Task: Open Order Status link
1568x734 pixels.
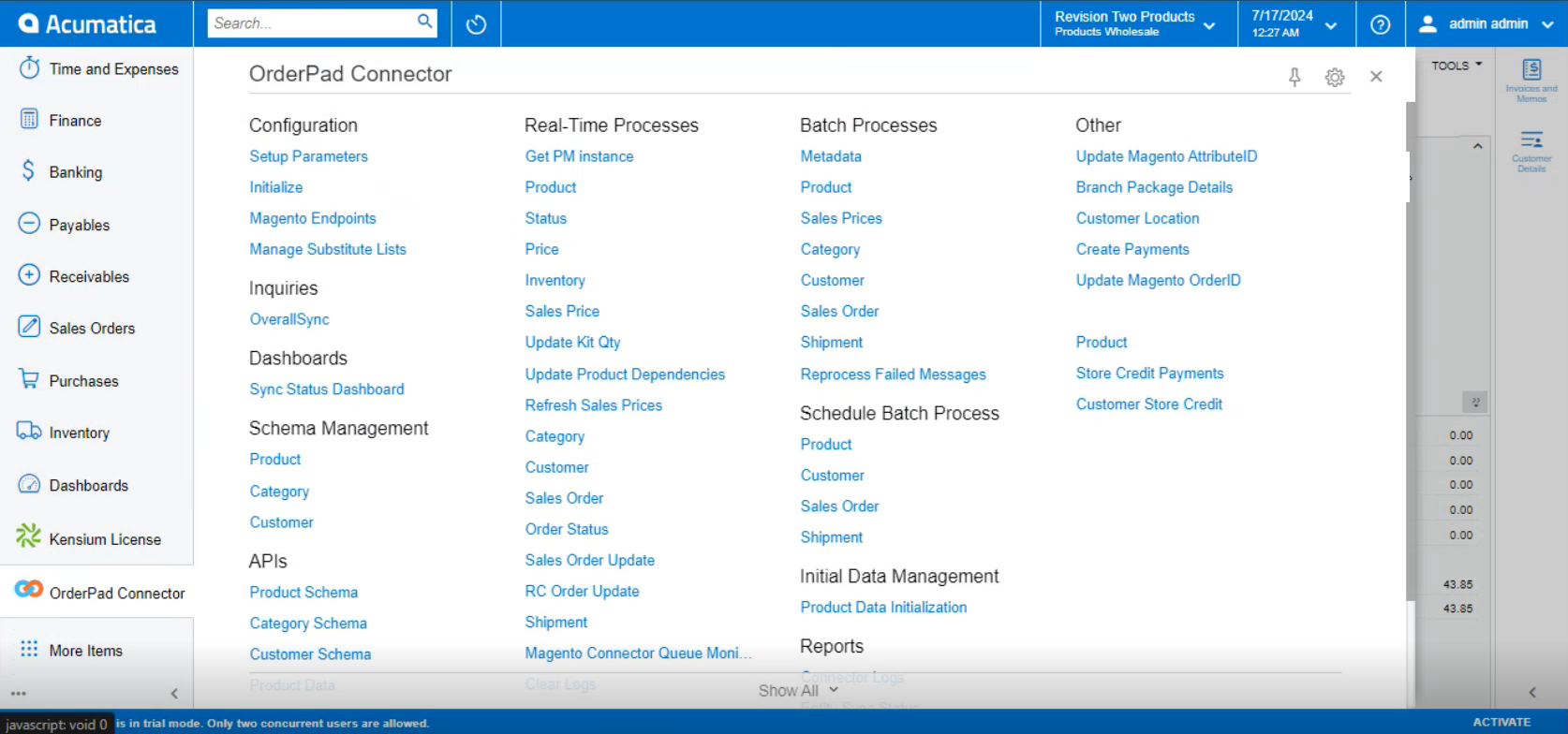Action: click(x=567, y=529)
